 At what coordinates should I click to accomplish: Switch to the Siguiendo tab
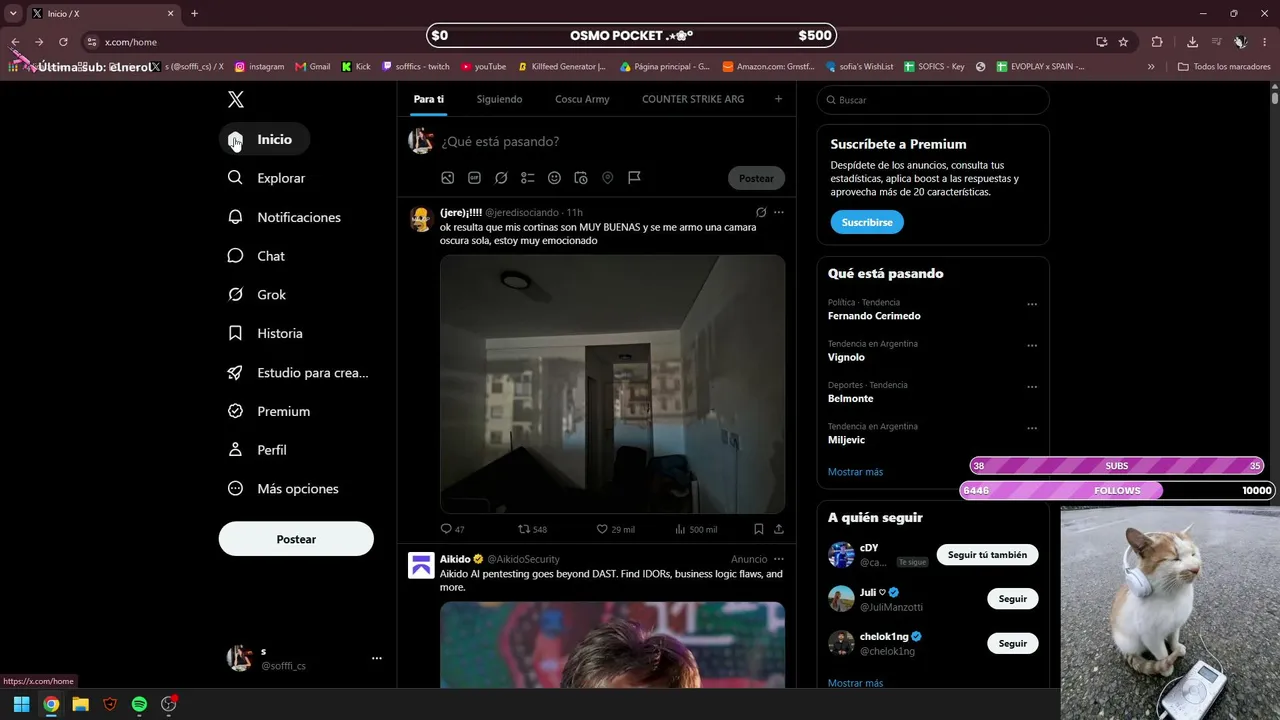(499, 99)
